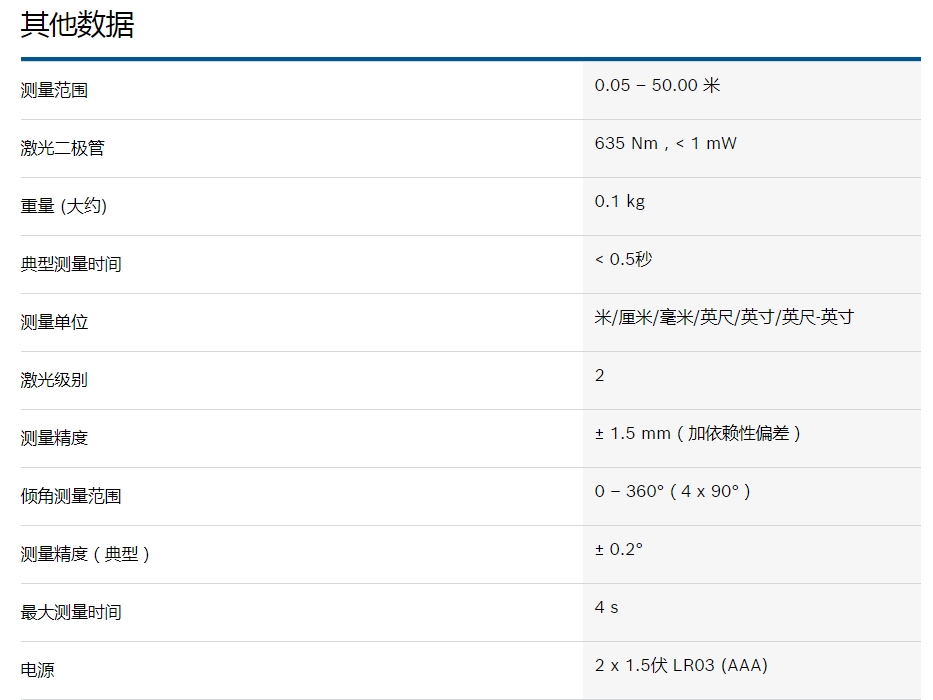The image size is (933, 700).
Task: Click the 米/厘米/毫米/英尺/英寸 units value
Action: 724,317
